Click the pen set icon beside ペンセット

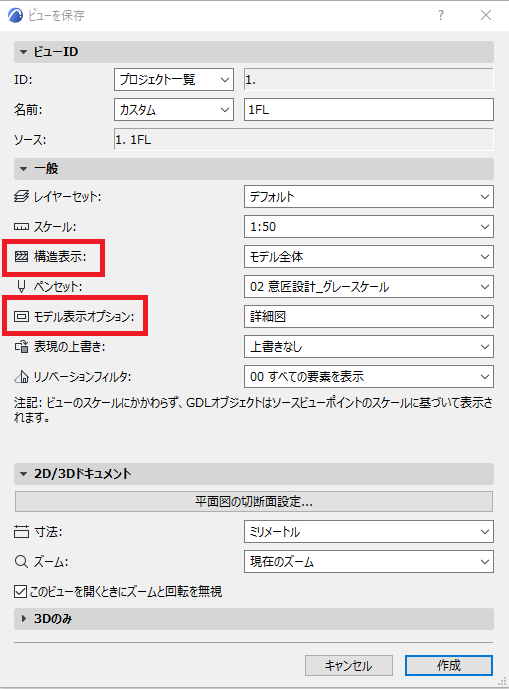[21, 287]
